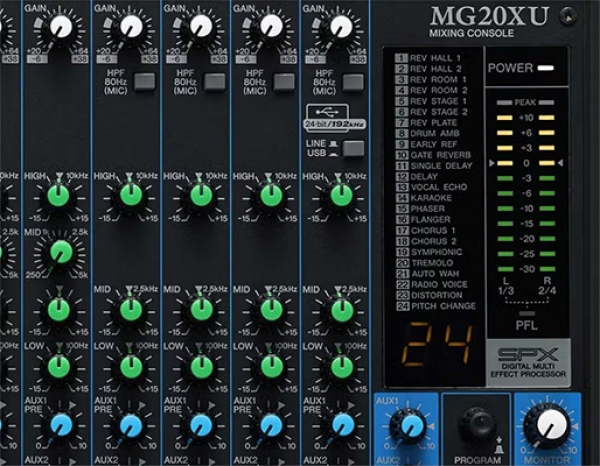Adjust the AUX1 PRE knob on the USB channel
This screenshot has height=466, width=600.
[342, 425]
